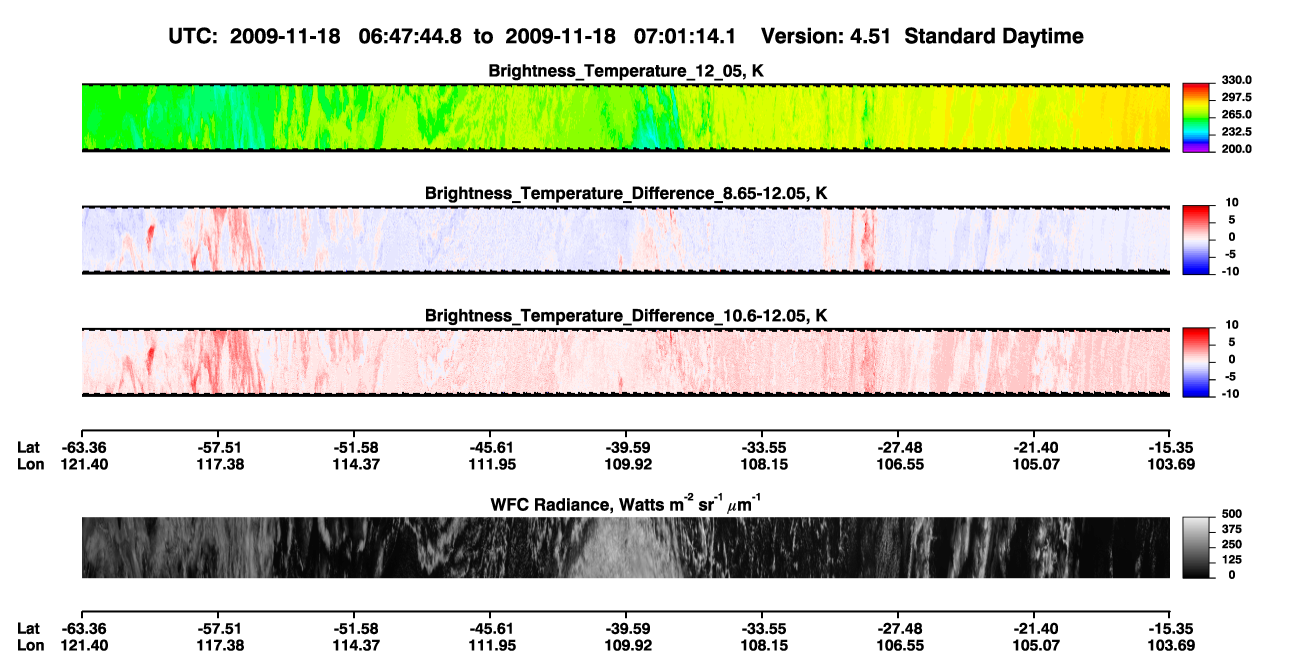Click the grayscale WFC radiance colorbar

pyautogui.click(x=1196, y=547)
